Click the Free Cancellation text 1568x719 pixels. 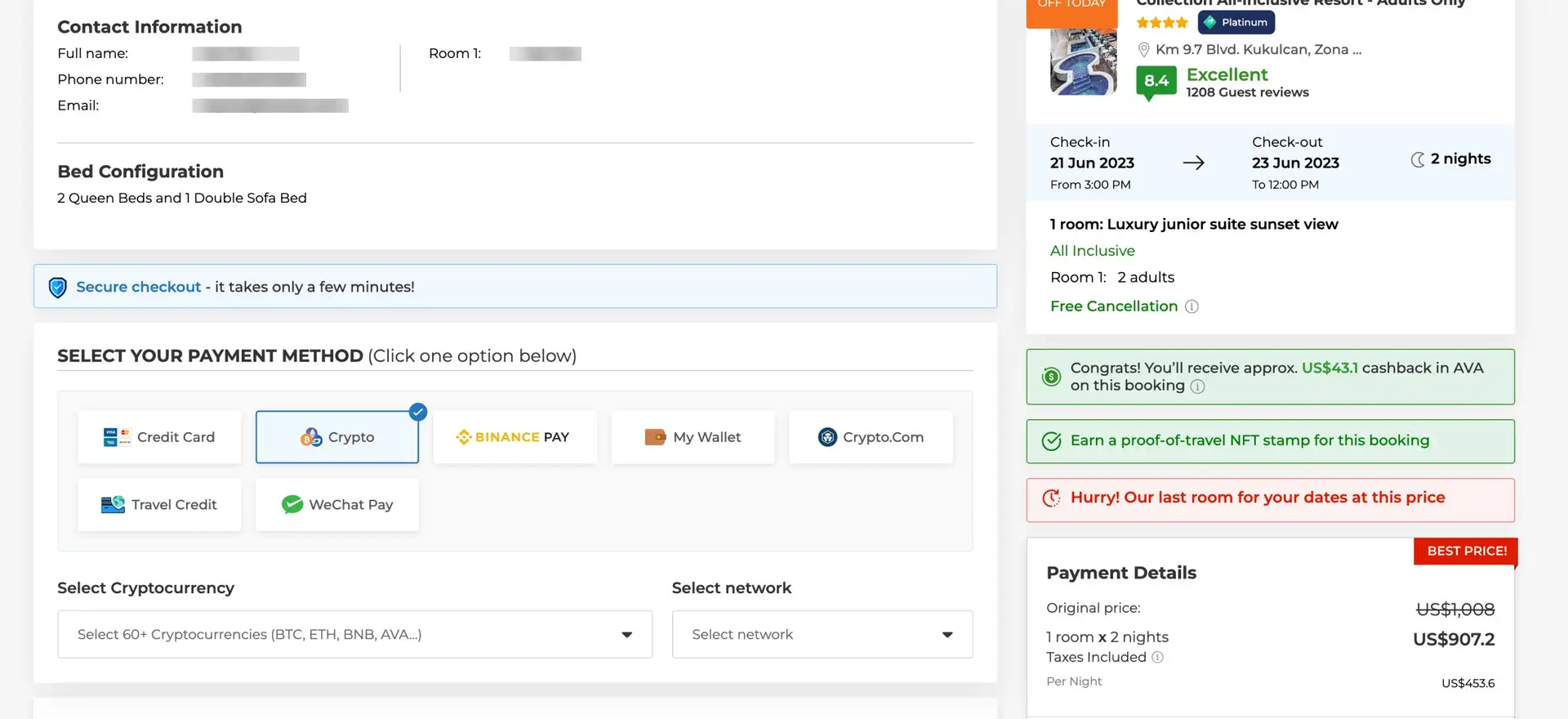coord(1113,306)
